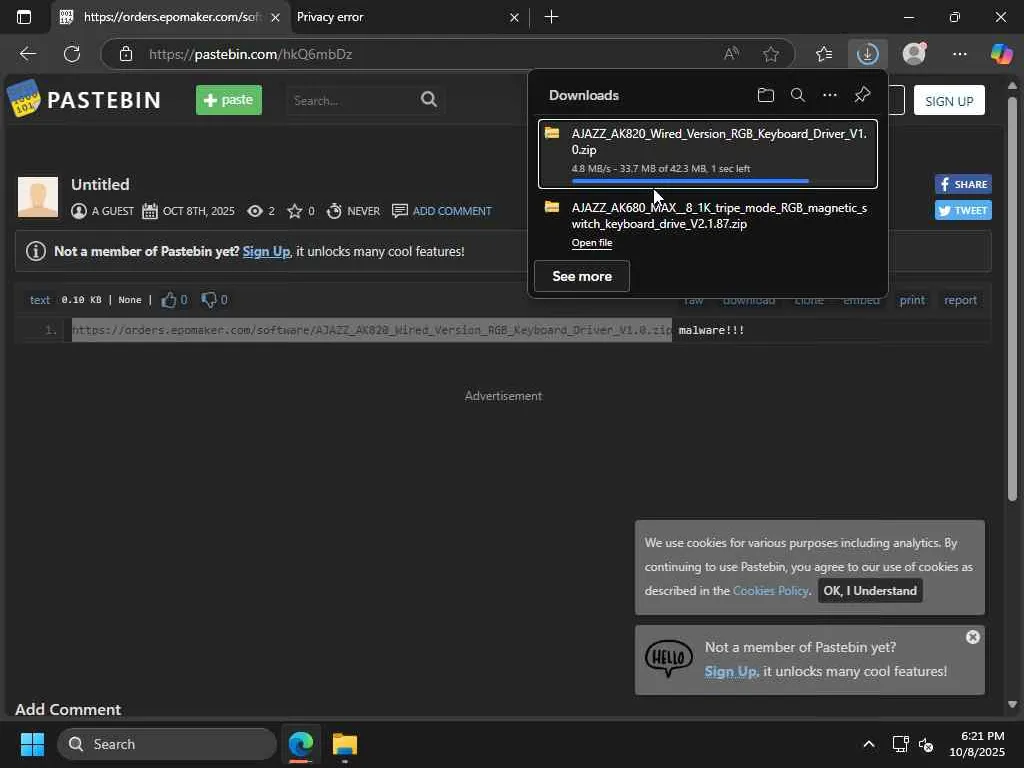Image resolution: width=1024 pixels, height=768 pixels.
Task: Open Microsoft Edge from taskbar
Action: (300, 744)
